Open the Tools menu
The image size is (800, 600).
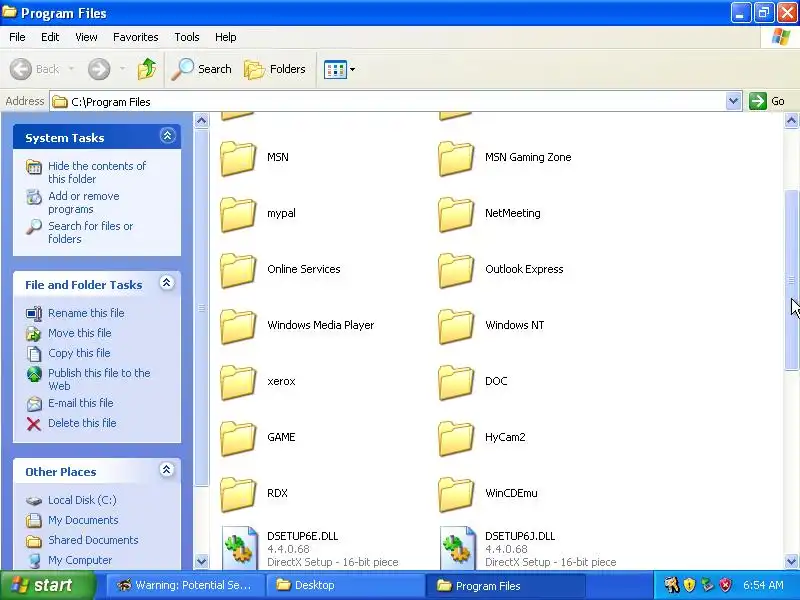187,37
